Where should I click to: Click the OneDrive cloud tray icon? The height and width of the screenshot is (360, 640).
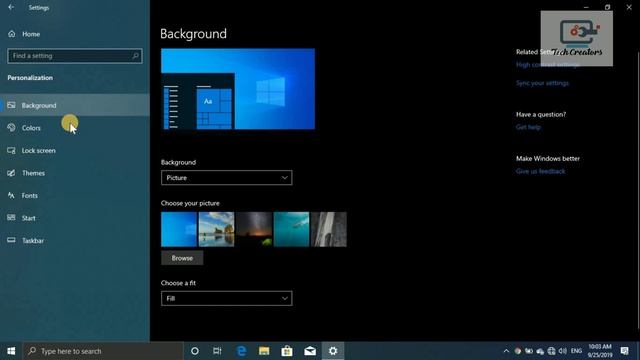(540, 351)
